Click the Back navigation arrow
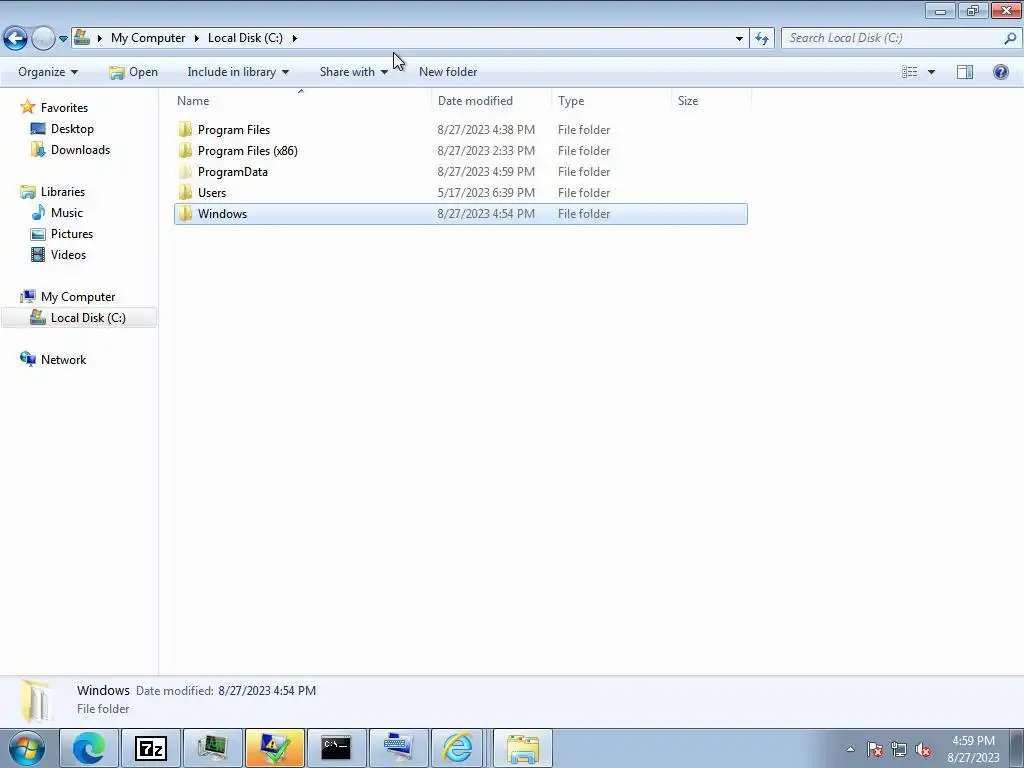 [x=16, y=38]
